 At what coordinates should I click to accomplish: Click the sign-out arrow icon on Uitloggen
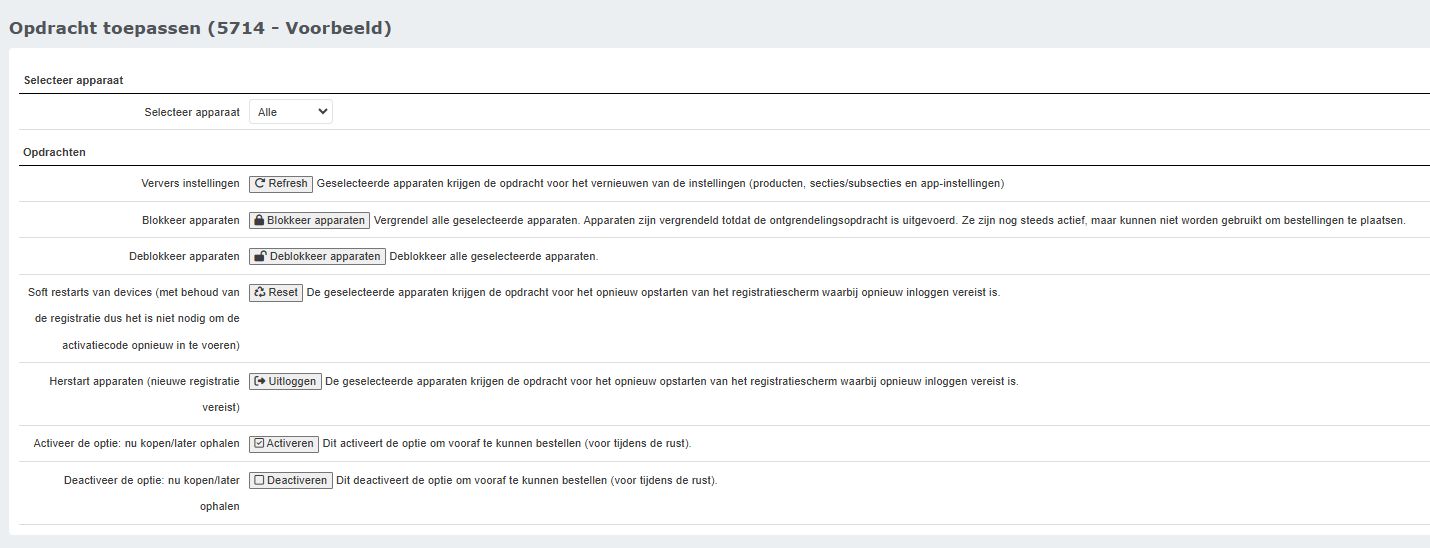point(260,381)
